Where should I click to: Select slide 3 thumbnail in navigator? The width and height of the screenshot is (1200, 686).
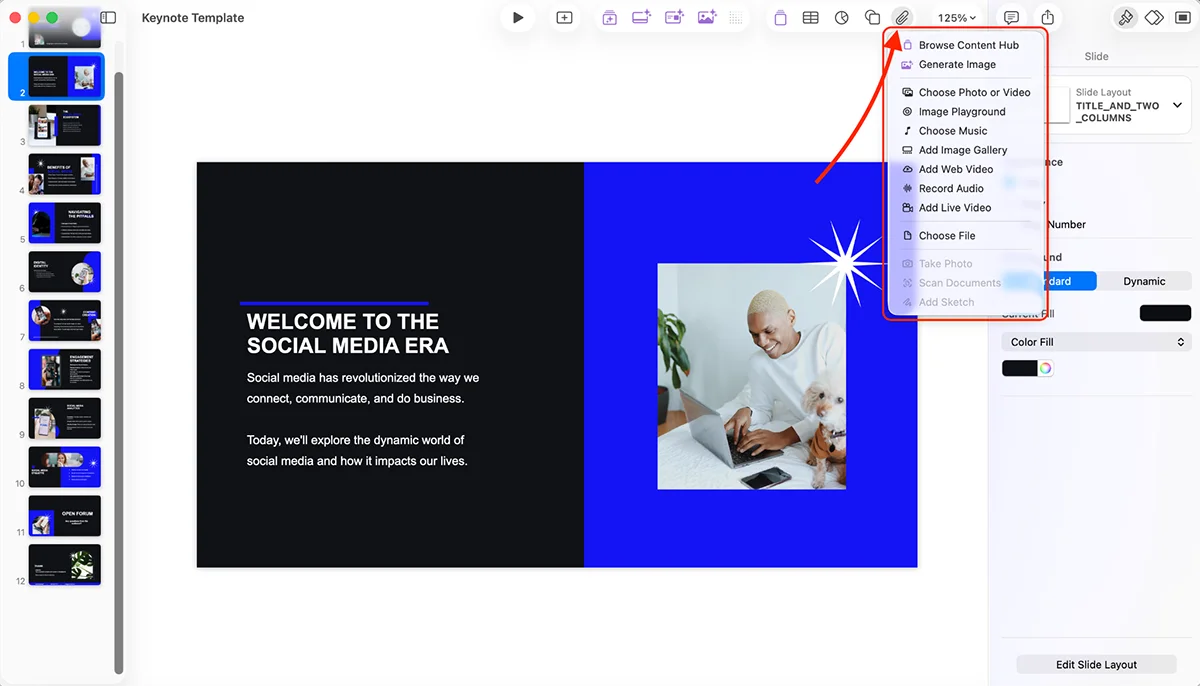(x=65, y=126)
